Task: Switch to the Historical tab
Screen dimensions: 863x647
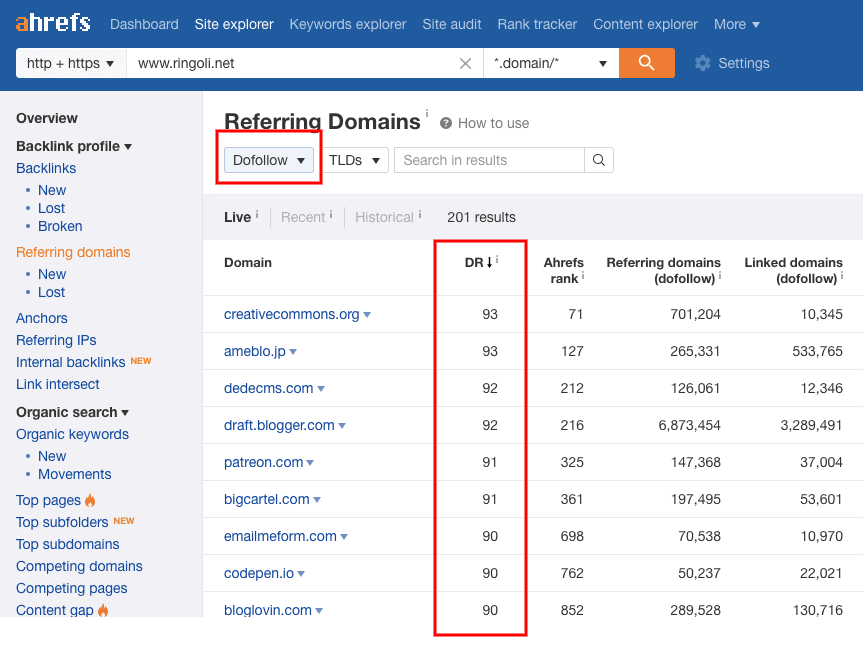Action: click(384, 217)
